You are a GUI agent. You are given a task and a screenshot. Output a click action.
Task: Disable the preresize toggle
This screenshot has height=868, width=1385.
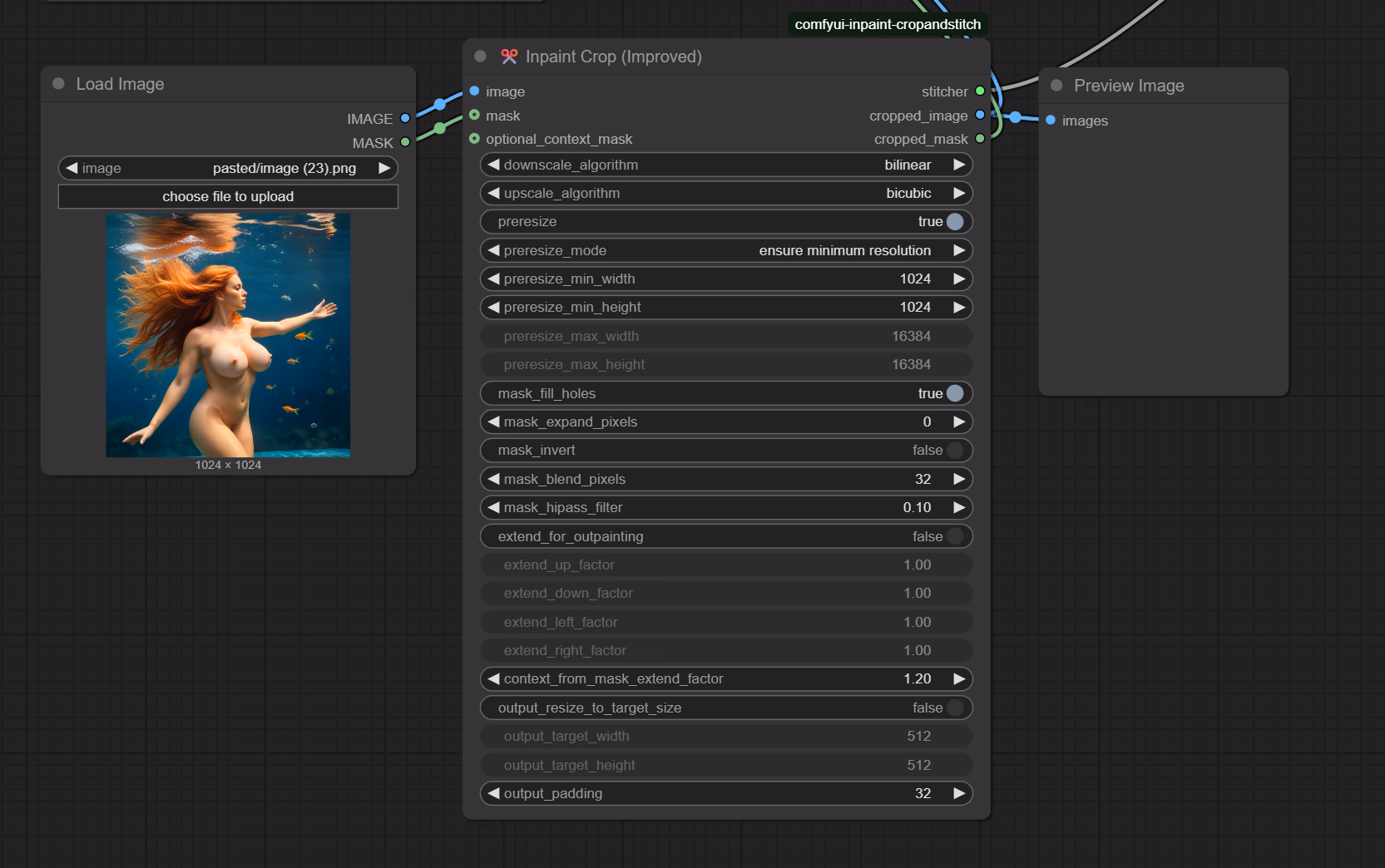[x=955, y=222]
